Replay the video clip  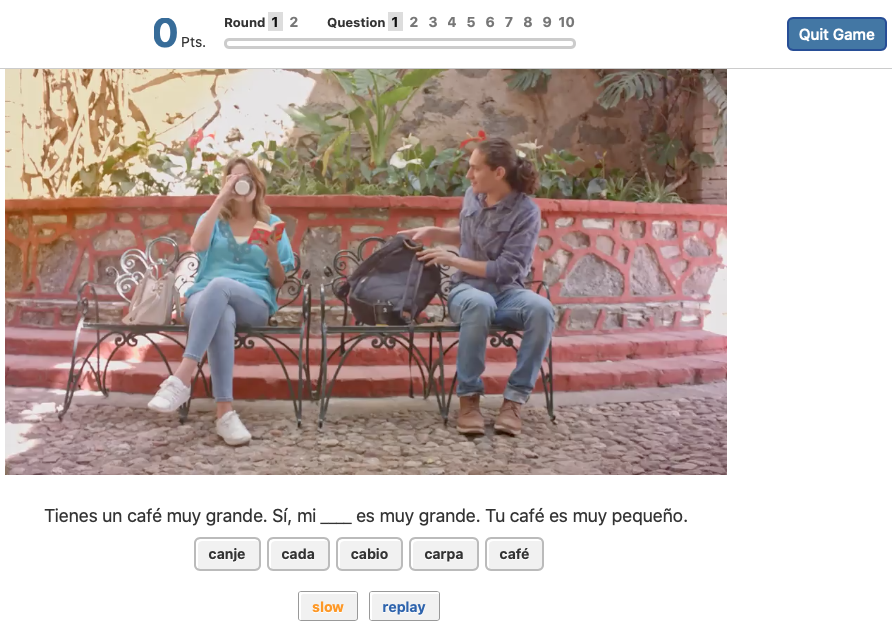pyautogui.click(x=403, y=607)
